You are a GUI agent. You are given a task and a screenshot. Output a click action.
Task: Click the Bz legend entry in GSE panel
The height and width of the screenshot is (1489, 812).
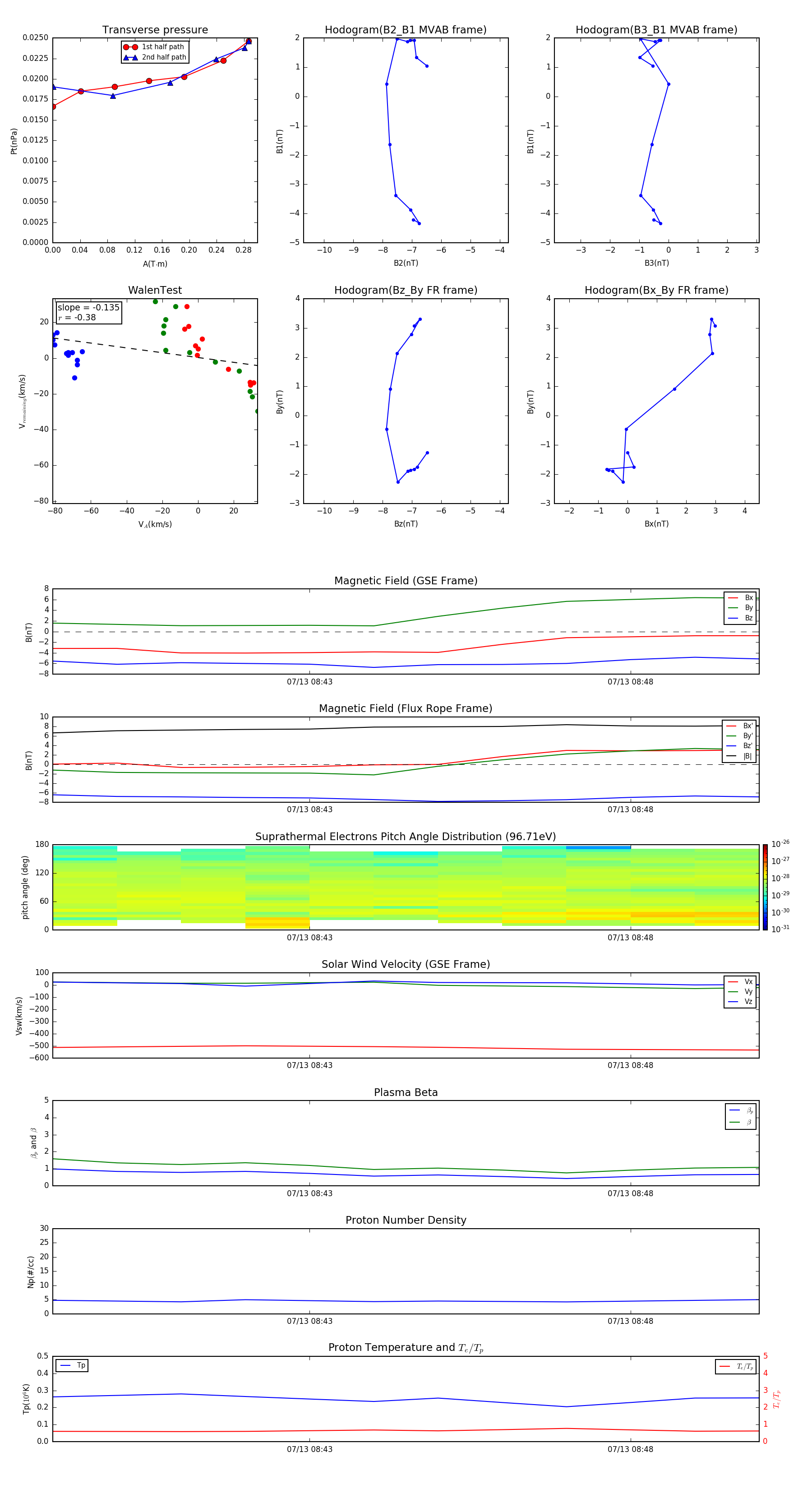click(x=740, y=618)
